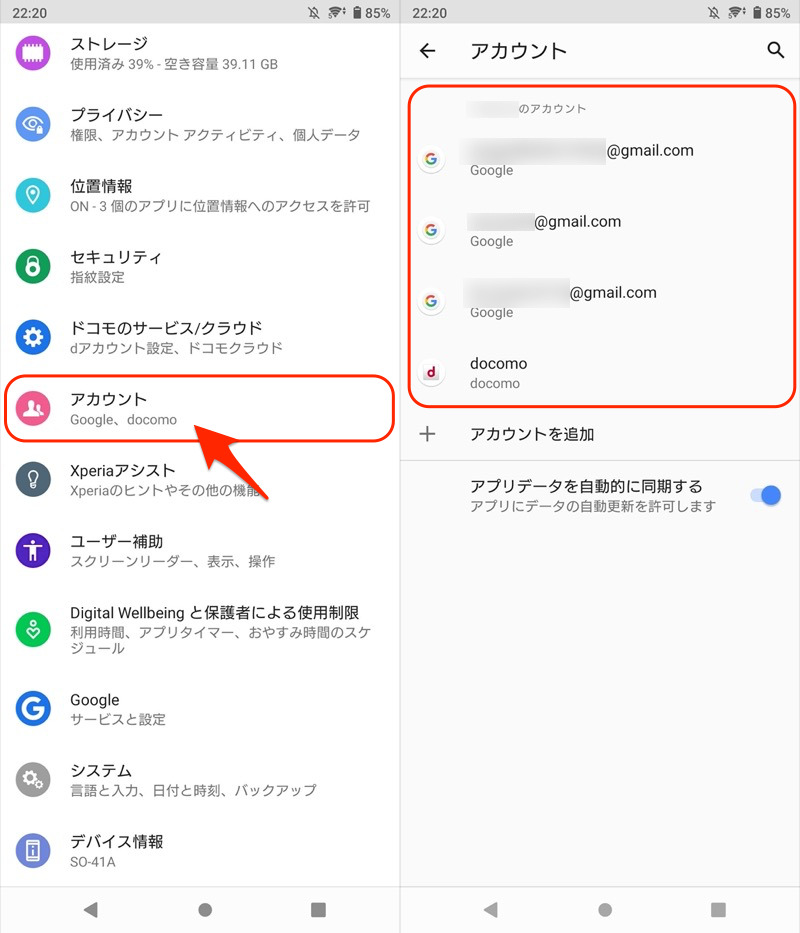Tap the Home circle in left navigation bar

[205, 910]
